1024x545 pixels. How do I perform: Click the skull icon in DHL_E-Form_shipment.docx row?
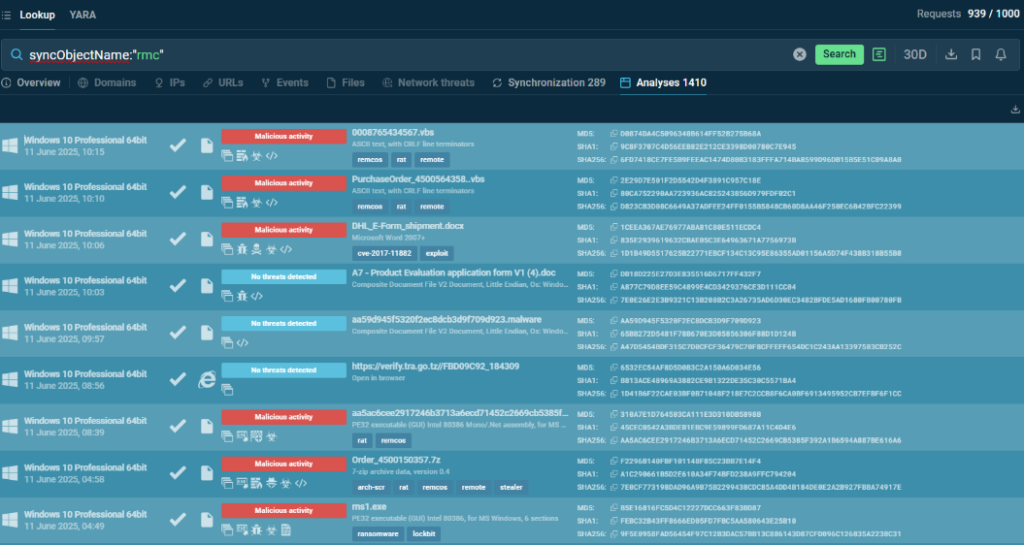[256, 248]
